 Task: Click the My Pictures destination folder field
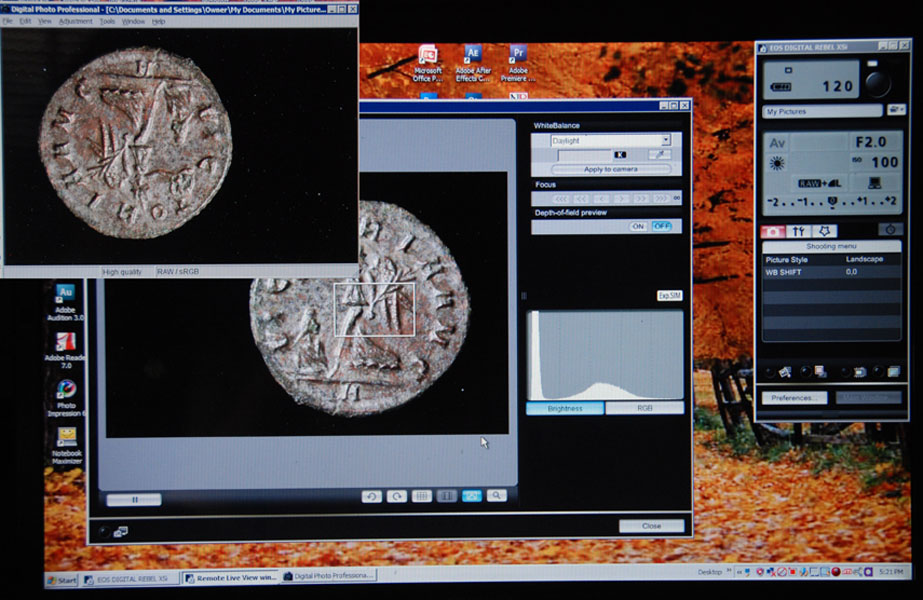(822, 111)
